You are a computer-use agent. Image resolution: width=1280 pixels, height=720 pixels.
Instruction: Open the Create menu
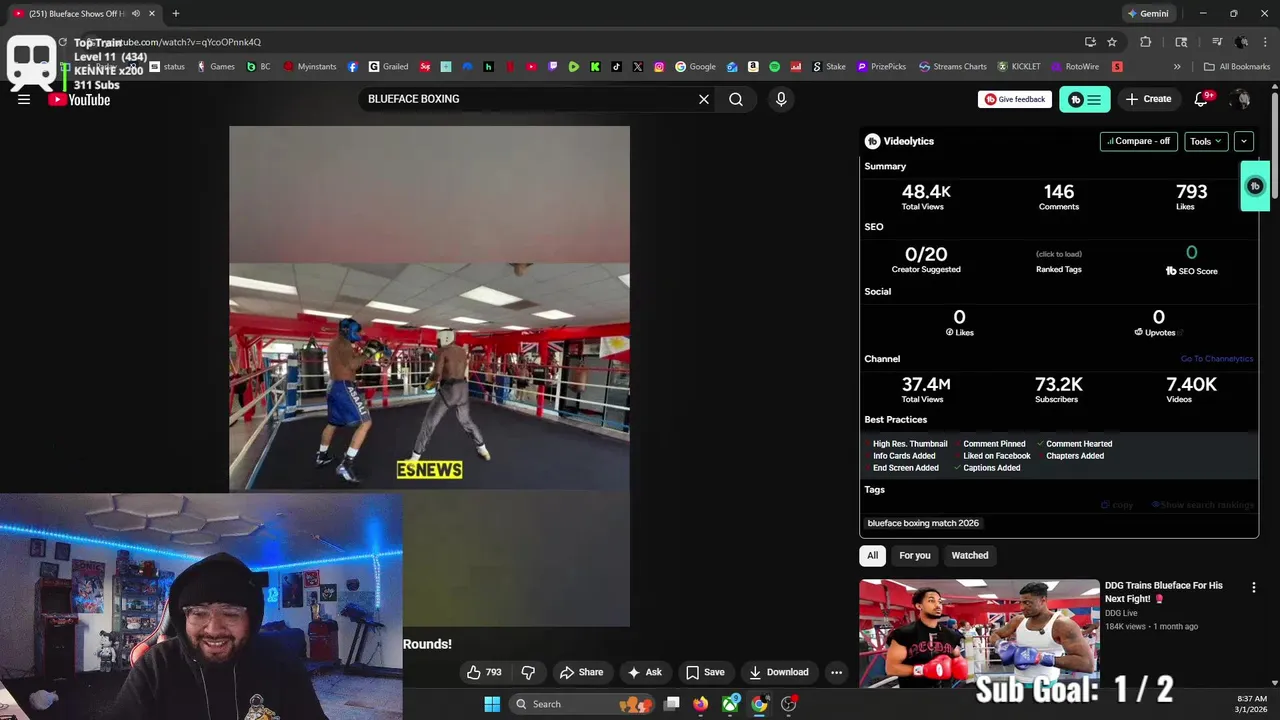click(1148, 99)
